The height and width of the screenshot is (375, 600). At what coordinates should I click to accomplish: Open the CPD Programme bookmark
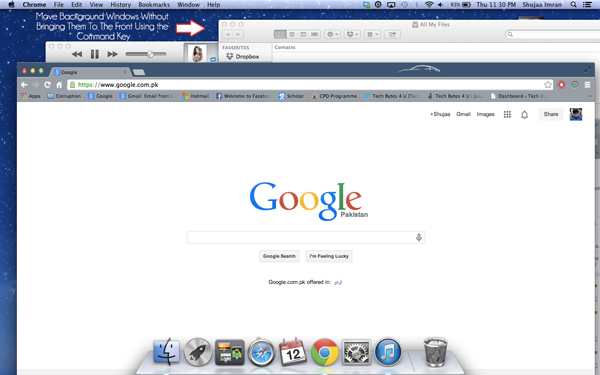pyautogui.click(x=334, y=96)
